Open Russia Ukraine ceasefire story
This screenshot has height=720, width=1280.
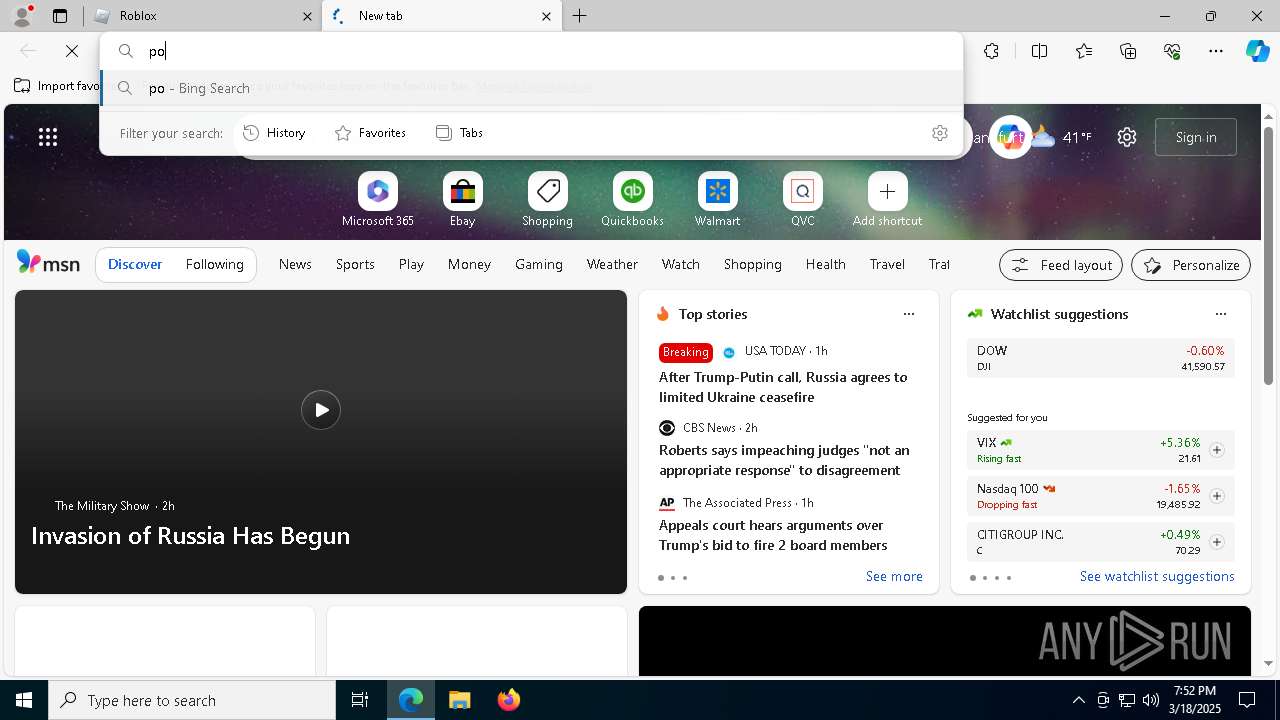[x=783, y=387]
